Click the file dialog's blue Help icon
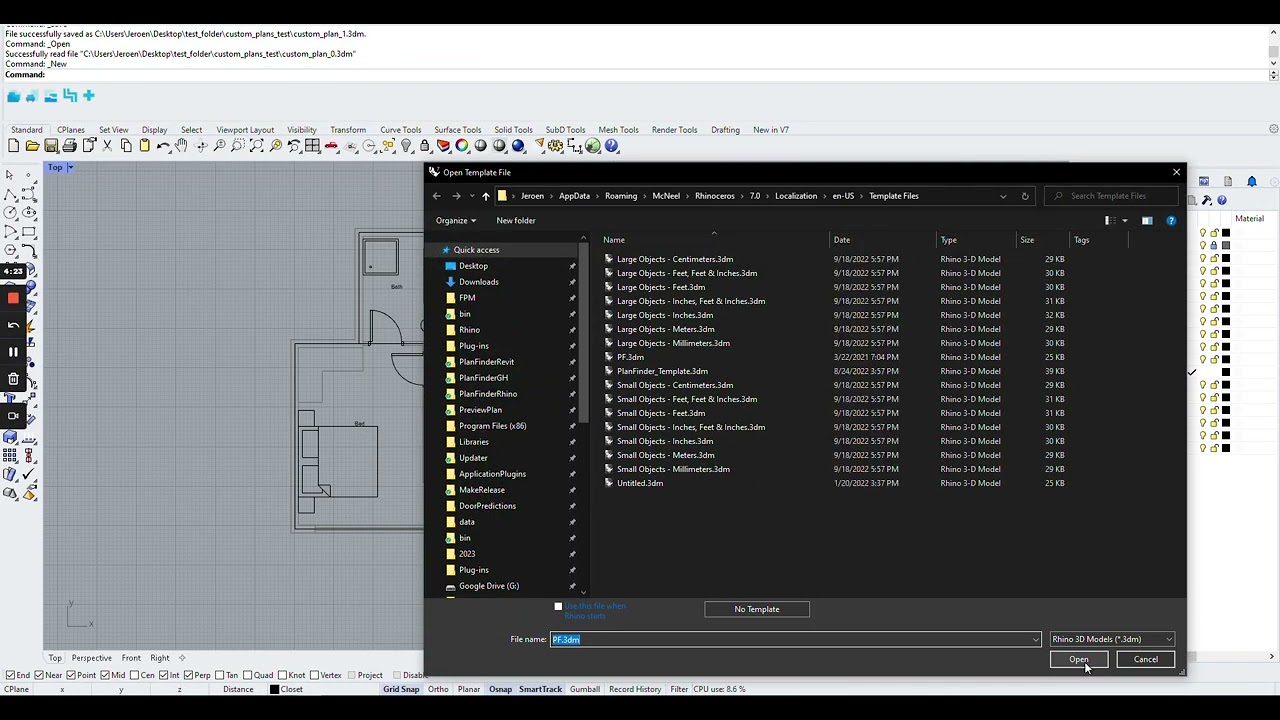1280x720 pixels. click(x=1171, y=221)
